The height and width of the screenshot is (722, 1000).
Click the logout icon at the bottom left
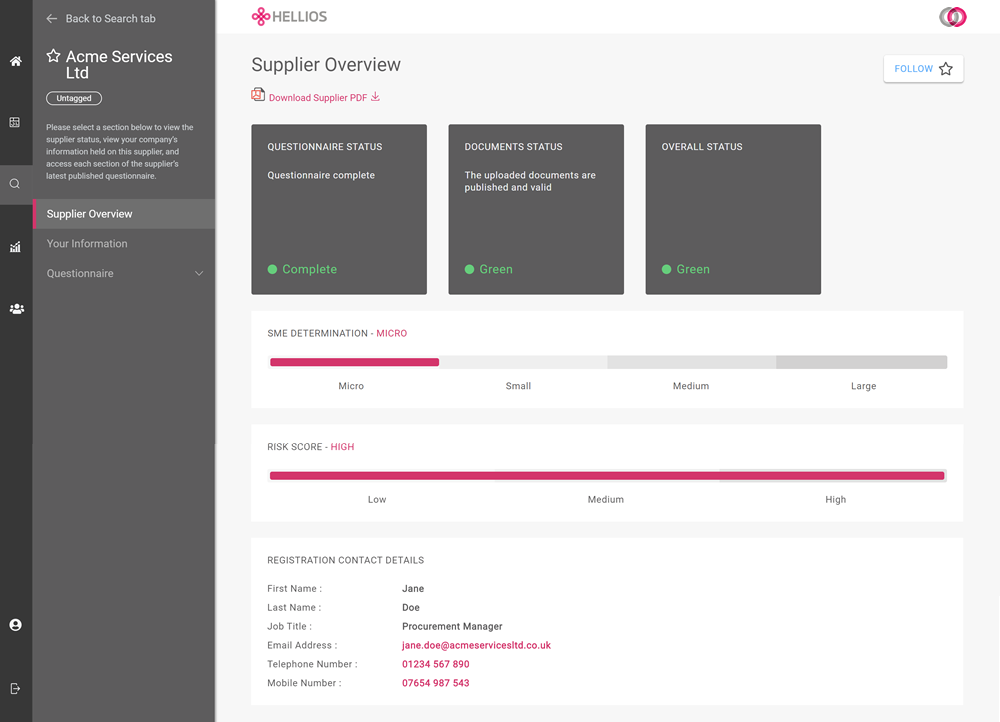coord(15,688)
